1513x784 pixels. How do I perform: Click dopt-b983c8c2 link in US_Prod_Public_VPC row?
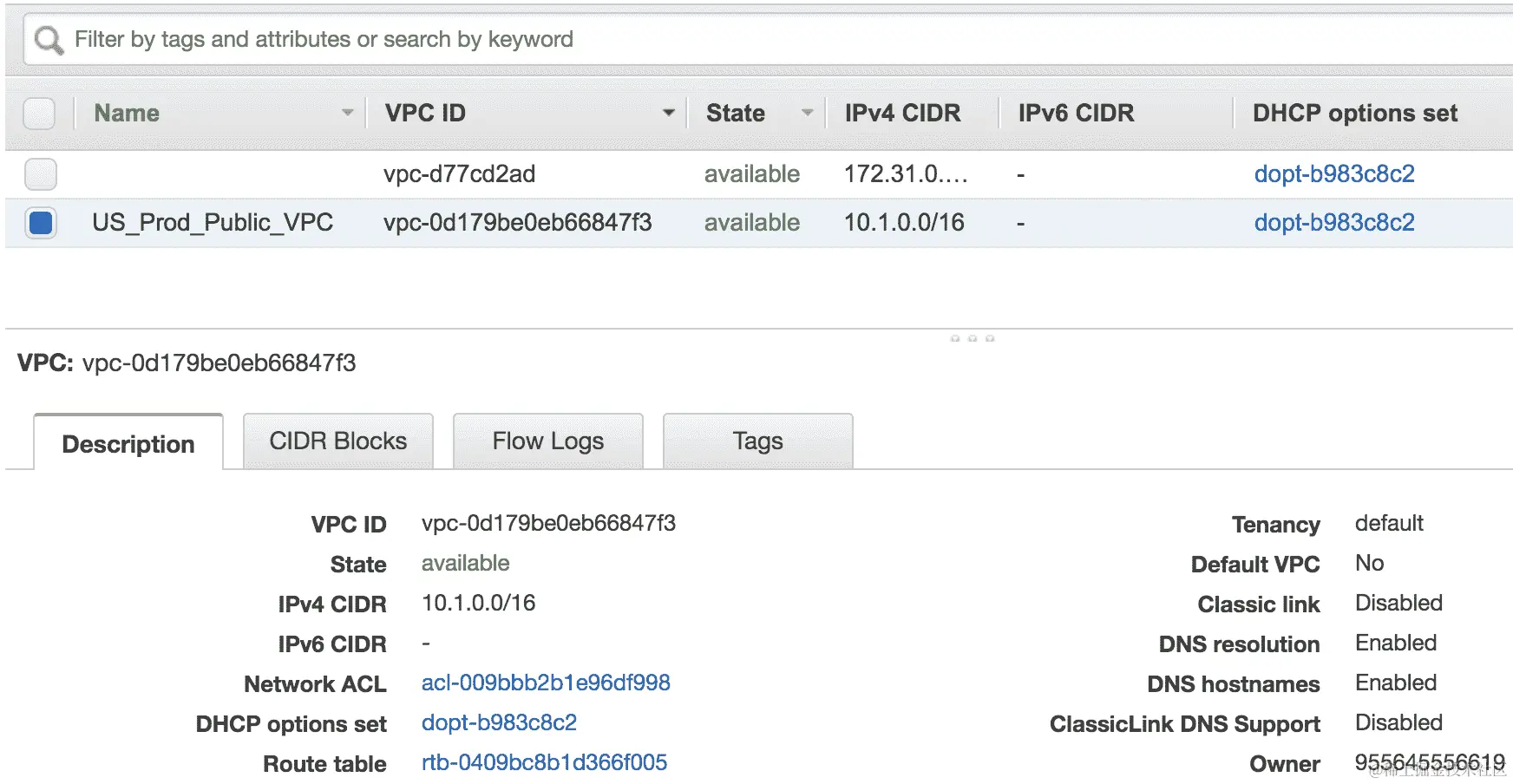click(1334, 223)
